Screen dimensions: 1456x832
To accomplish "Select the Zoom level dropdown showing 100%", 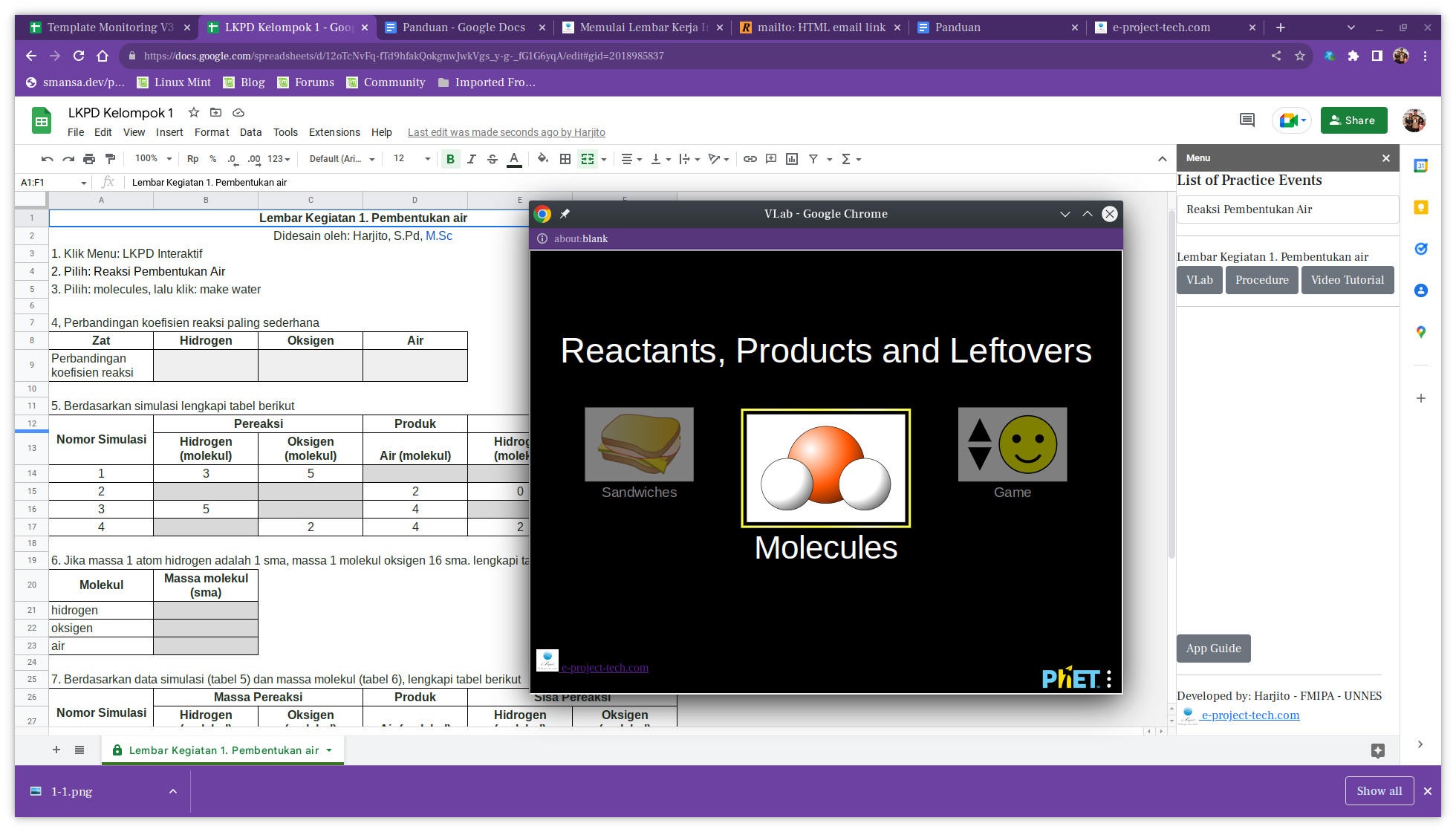I will tap(152, 158).
